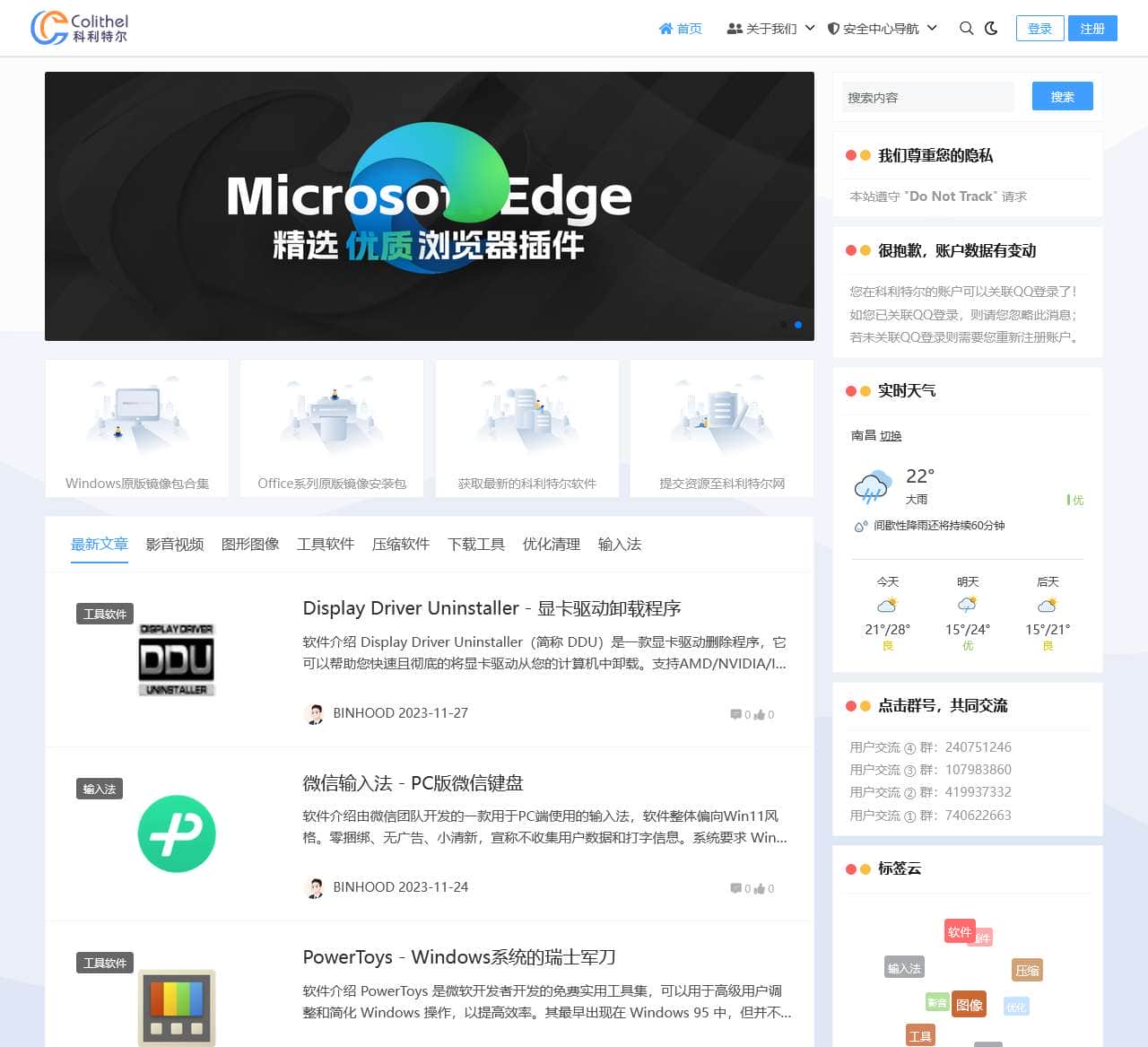Click the search magnifier icon in header
This screenshot has height=1047, width=1148.
pos(966,29)
